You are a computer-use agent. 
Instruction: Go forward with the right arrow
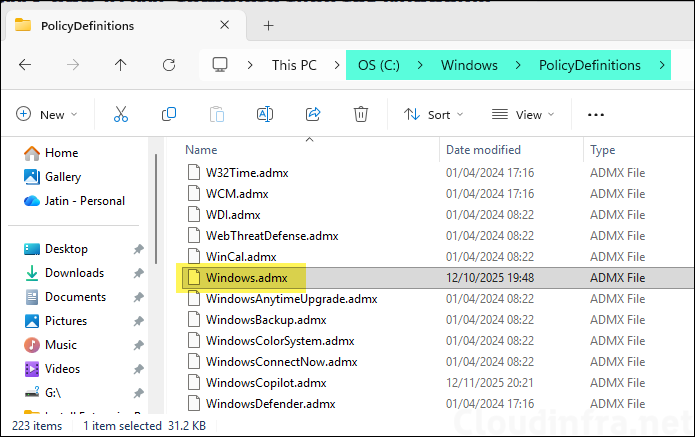(x=73, y=65)
